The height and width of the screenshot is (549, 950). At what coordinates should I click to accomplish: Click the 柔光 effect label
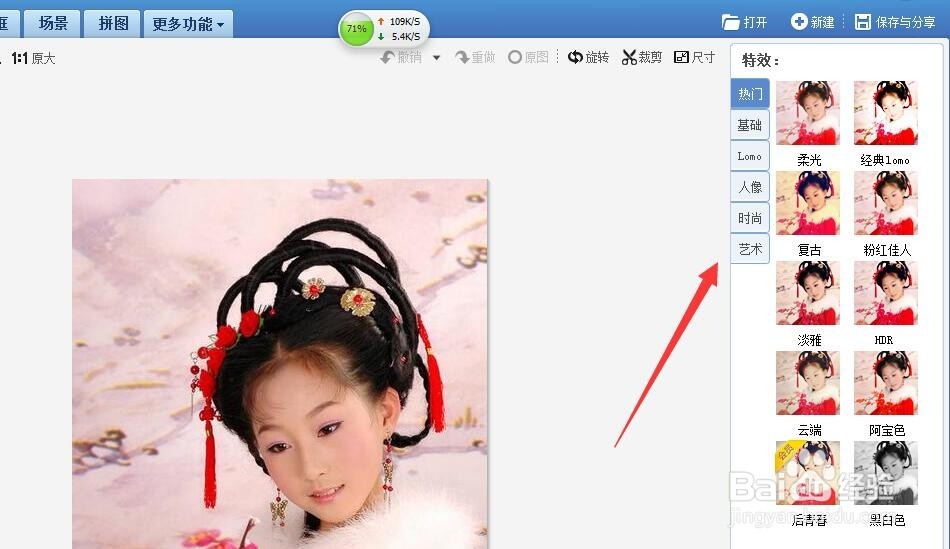pos(809,160)
